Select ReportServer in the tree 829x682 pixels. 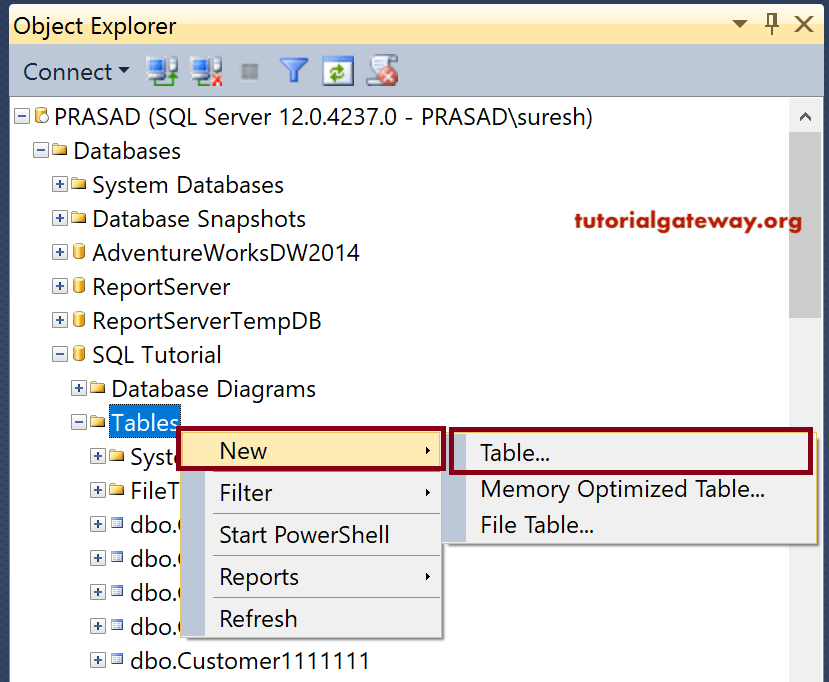coord(161,287)
